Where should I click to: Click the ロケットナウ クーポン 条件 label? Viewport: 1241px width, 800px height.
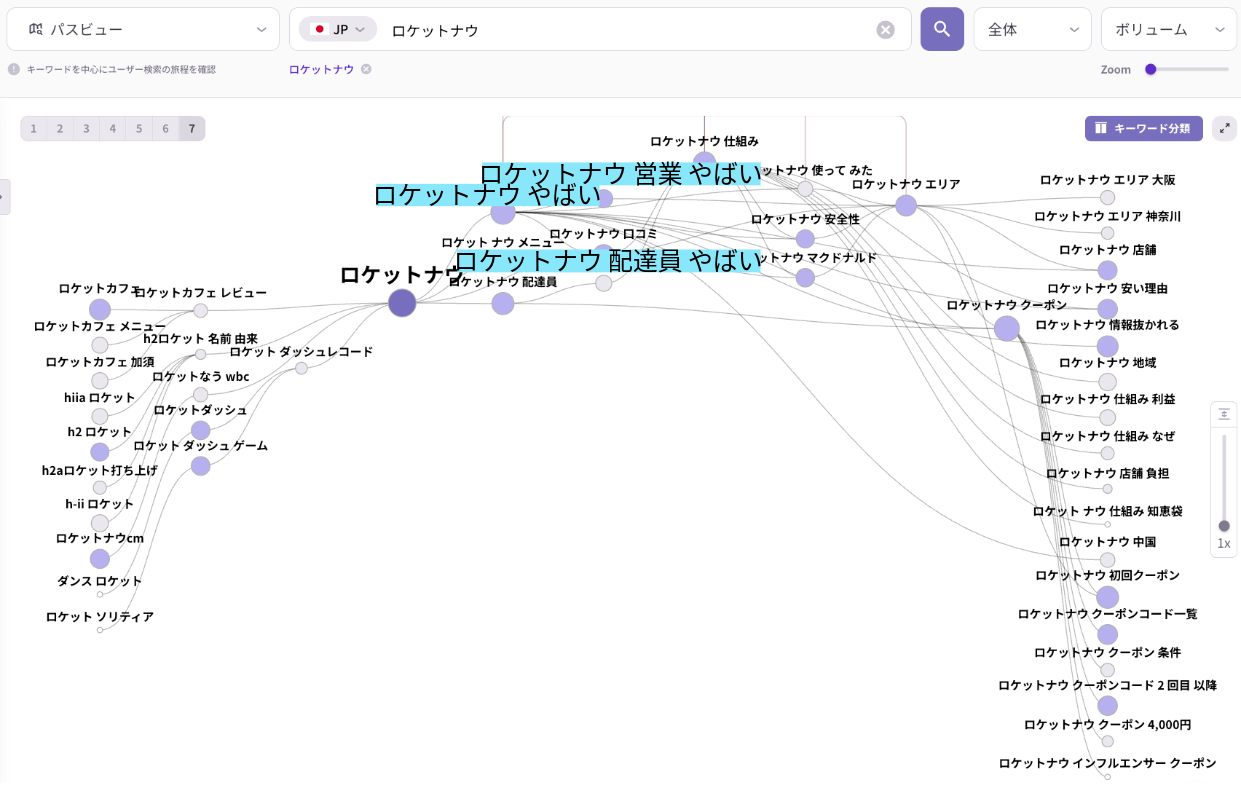[1107, 653]
